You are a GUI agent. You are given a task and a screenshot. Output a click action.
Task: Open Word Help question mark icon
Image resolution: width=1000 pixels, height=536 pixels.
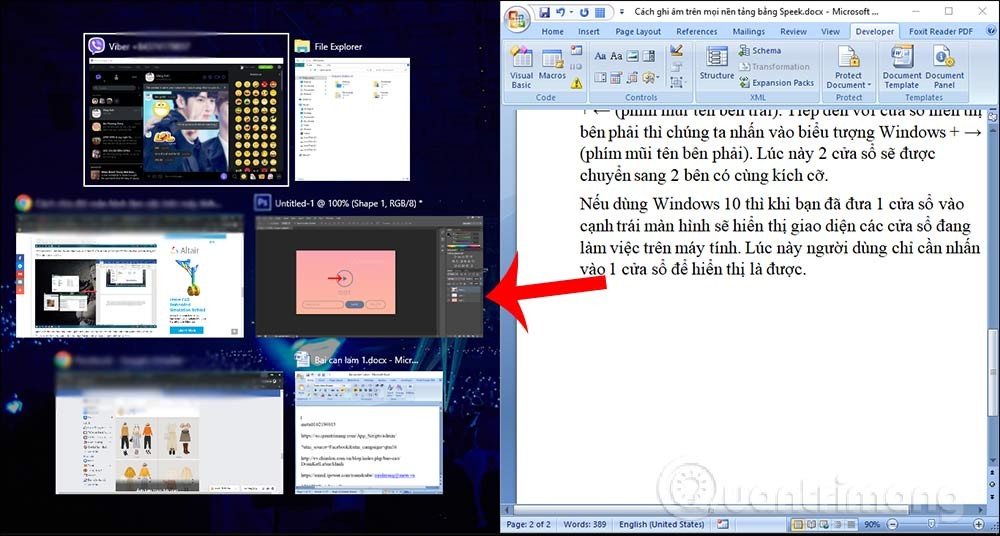(x=993, y=31)
